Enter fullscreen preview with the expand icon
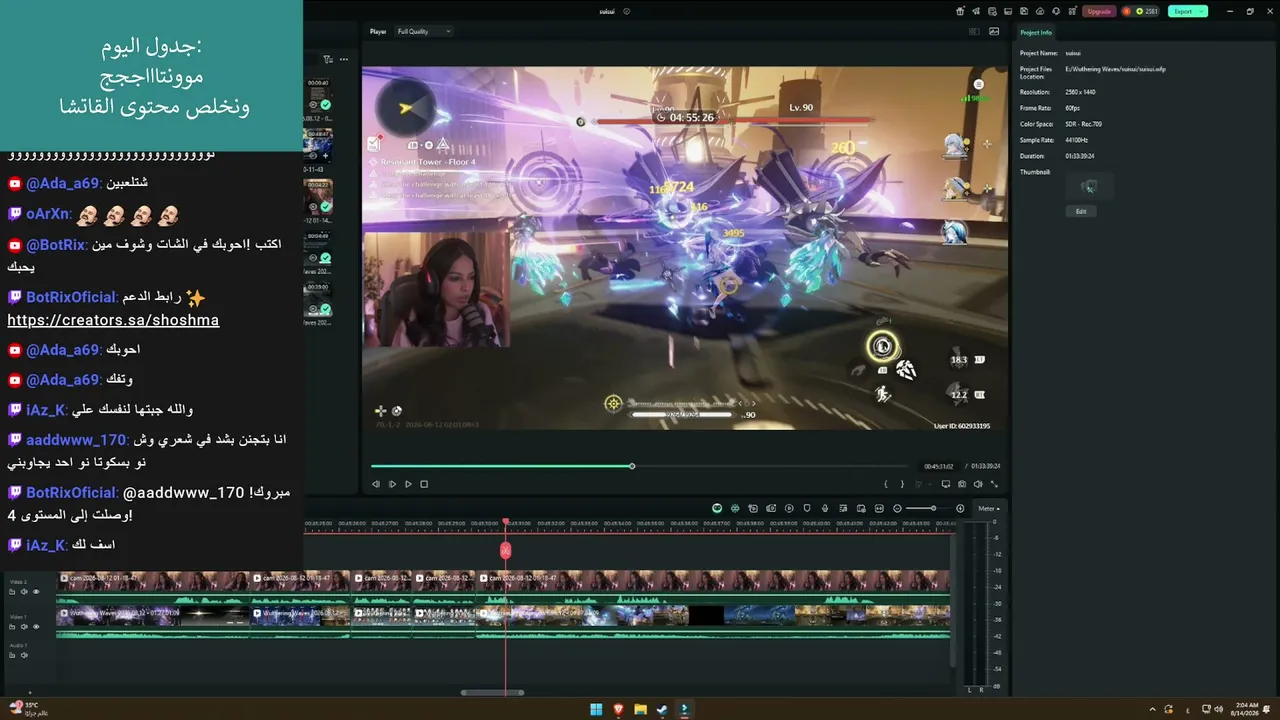This screenshot has height=720, width=1280. pyautogui.click(x=994, y=484)
